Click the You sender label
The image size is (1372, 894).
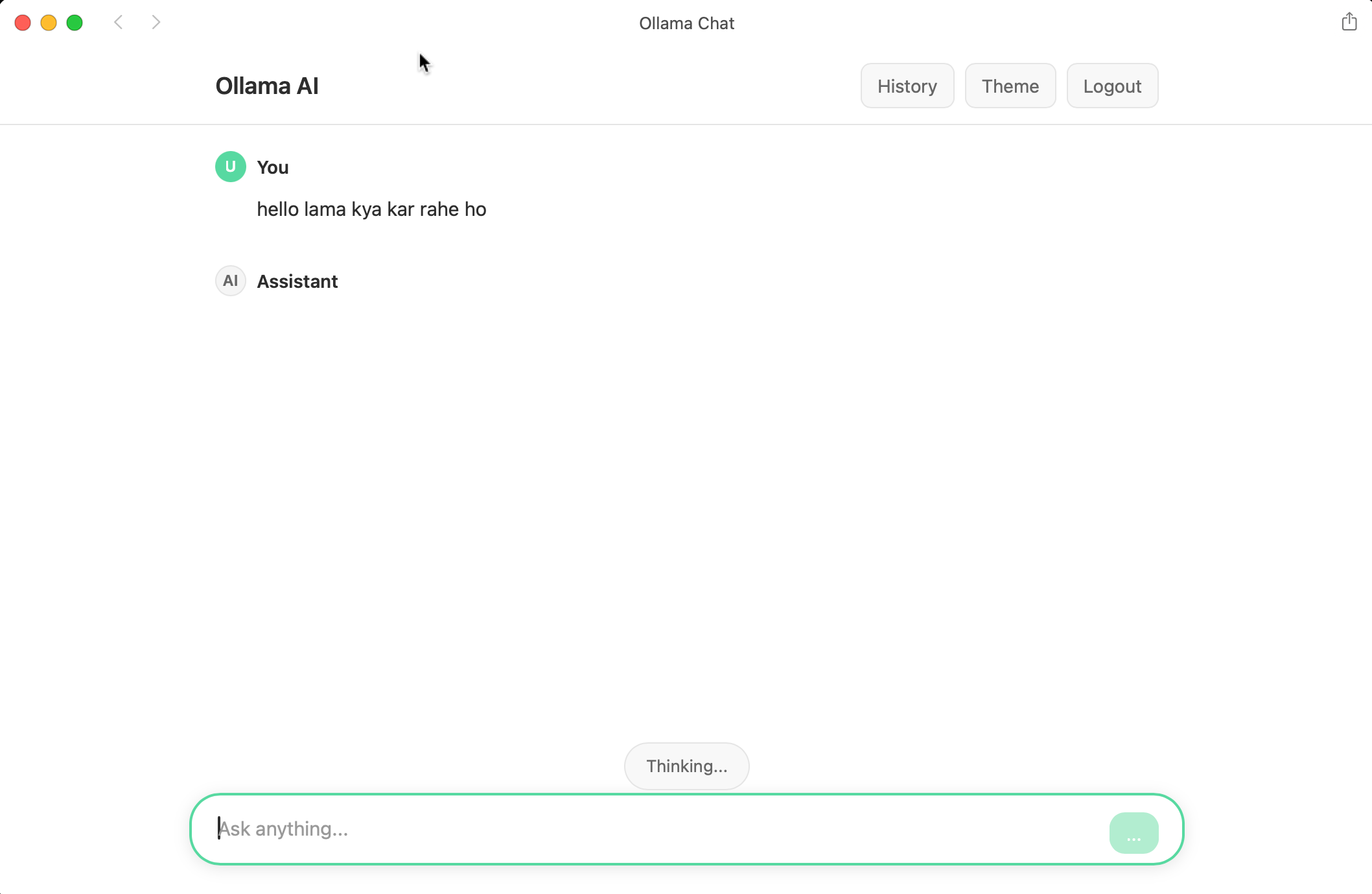[x=272, y=167]
